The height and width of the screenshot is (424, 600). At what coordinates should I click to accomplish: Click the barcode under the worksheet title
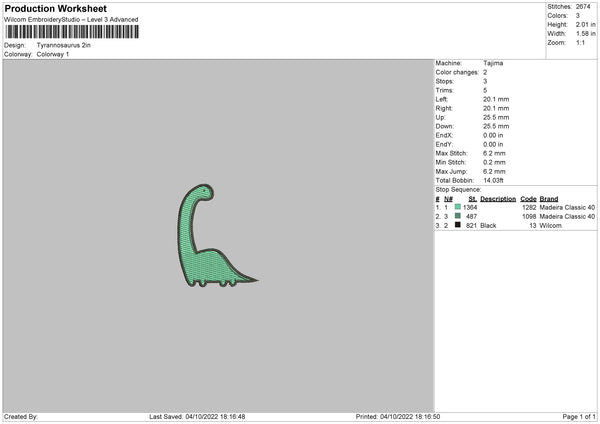71,32
